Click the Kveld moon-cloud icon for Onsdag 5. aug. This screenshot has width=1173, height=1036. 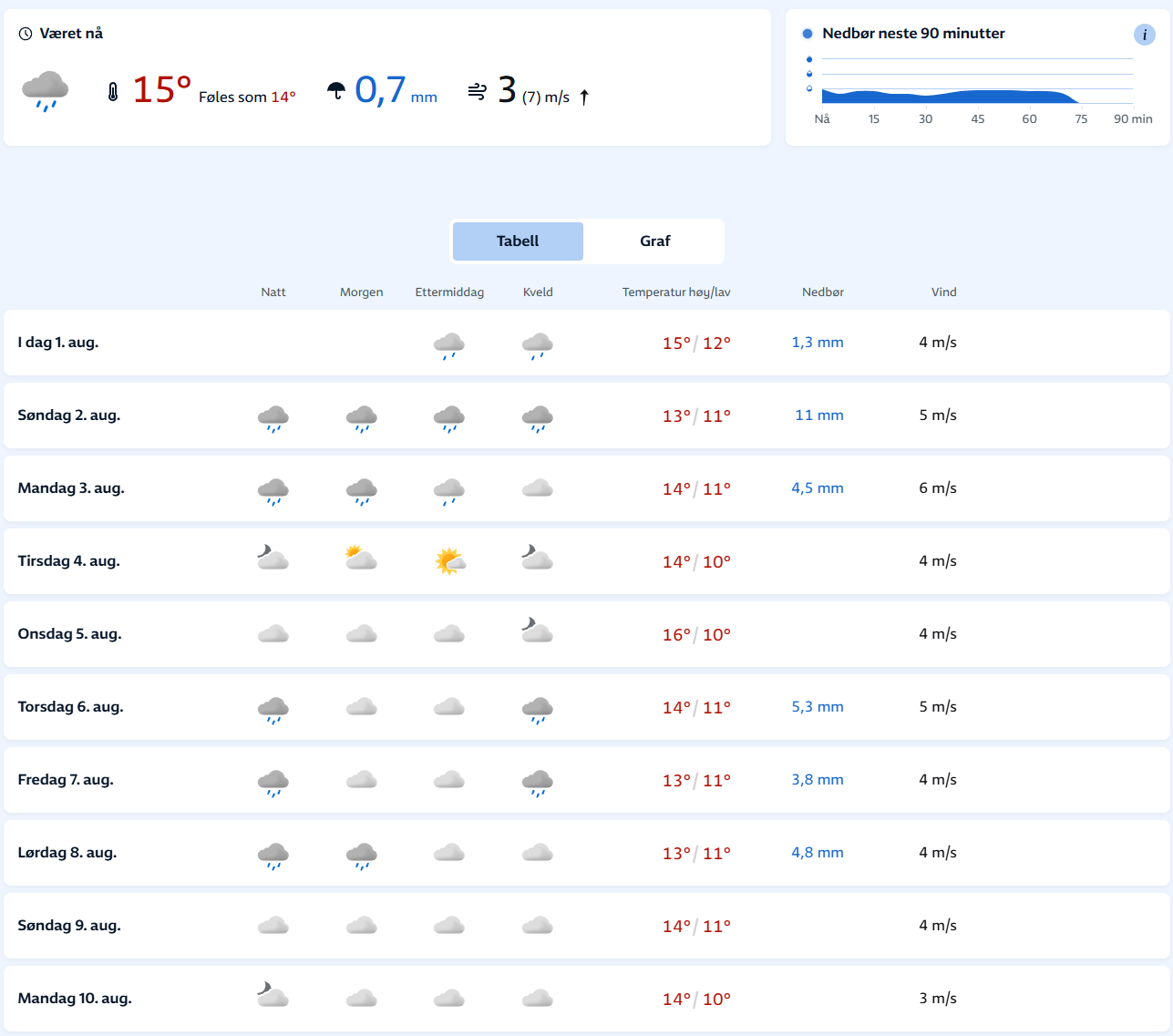click(x=537, y=630)
